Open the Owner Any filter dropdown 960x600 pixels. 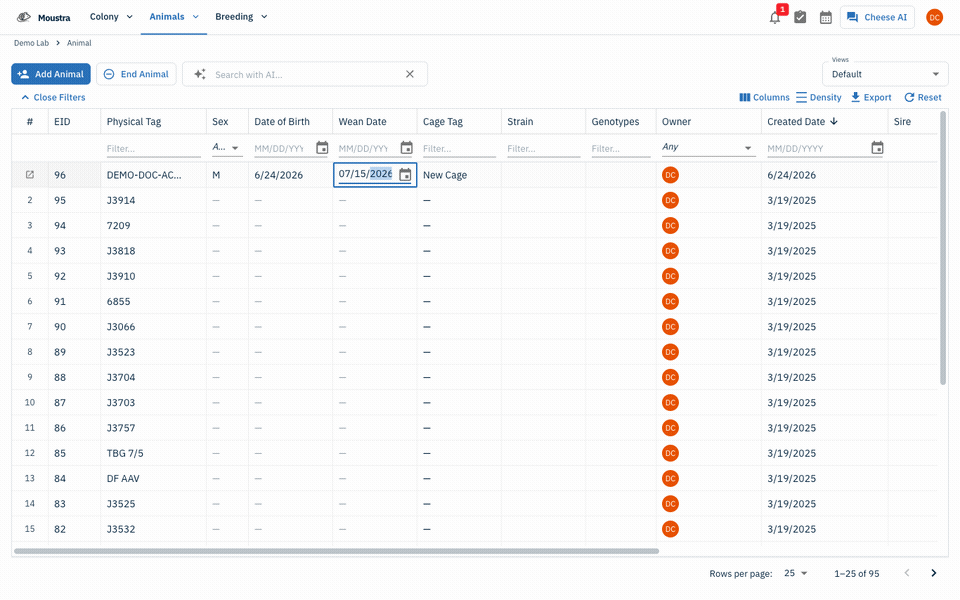tap(707, 148)
